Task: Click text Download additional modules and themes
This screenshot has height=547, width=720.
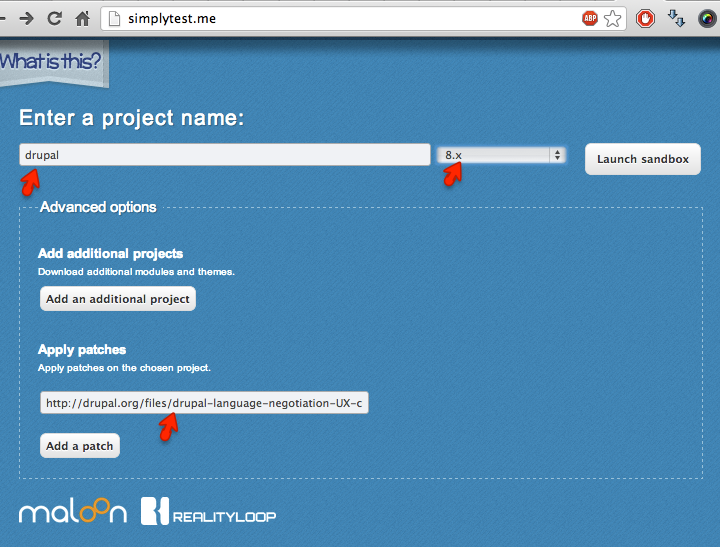Action: [x=136, y=272]
